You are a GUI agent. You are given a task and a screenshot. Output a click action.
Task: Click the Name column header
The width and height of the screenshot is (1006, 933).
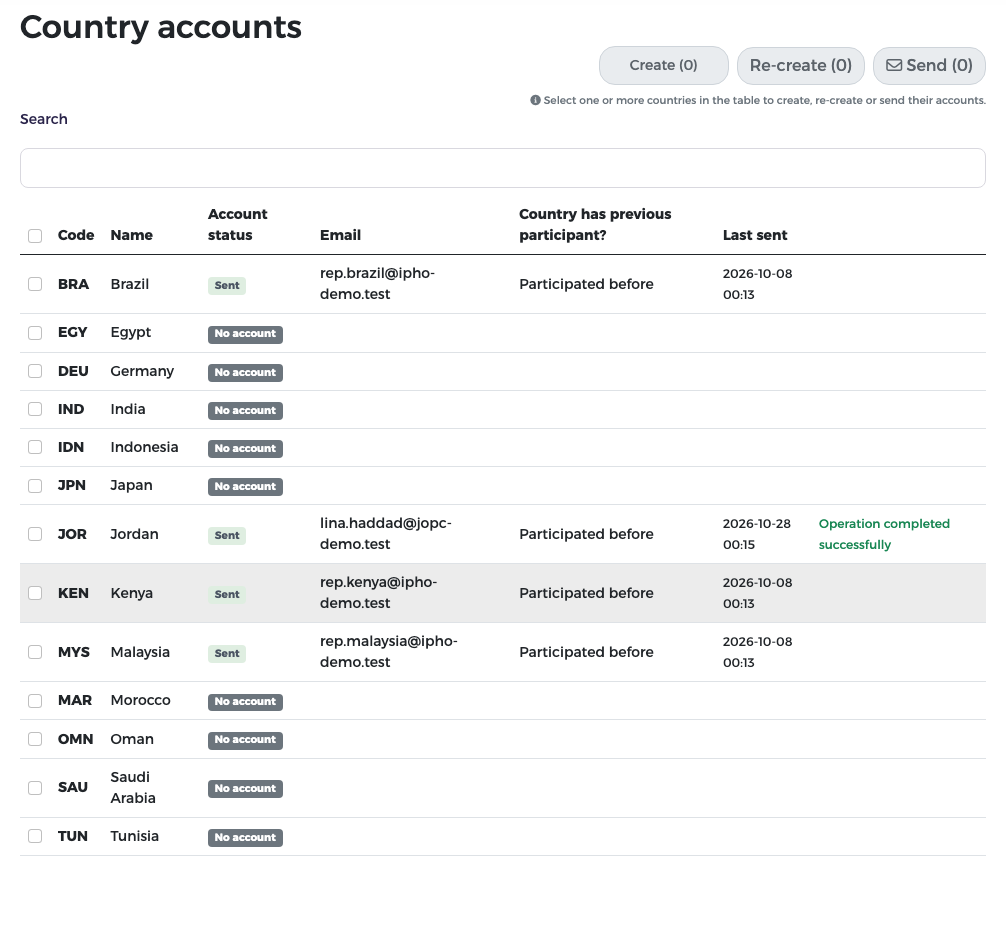coord(132,235)
